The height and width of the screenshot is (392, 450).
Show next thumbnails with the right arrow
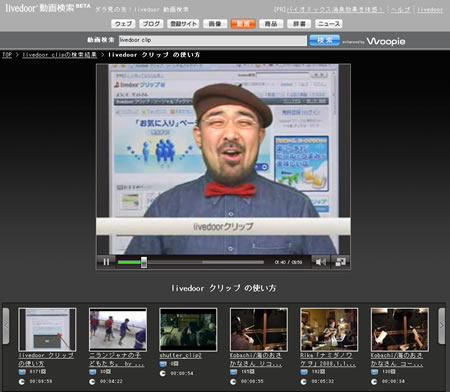tap(441, 326)
